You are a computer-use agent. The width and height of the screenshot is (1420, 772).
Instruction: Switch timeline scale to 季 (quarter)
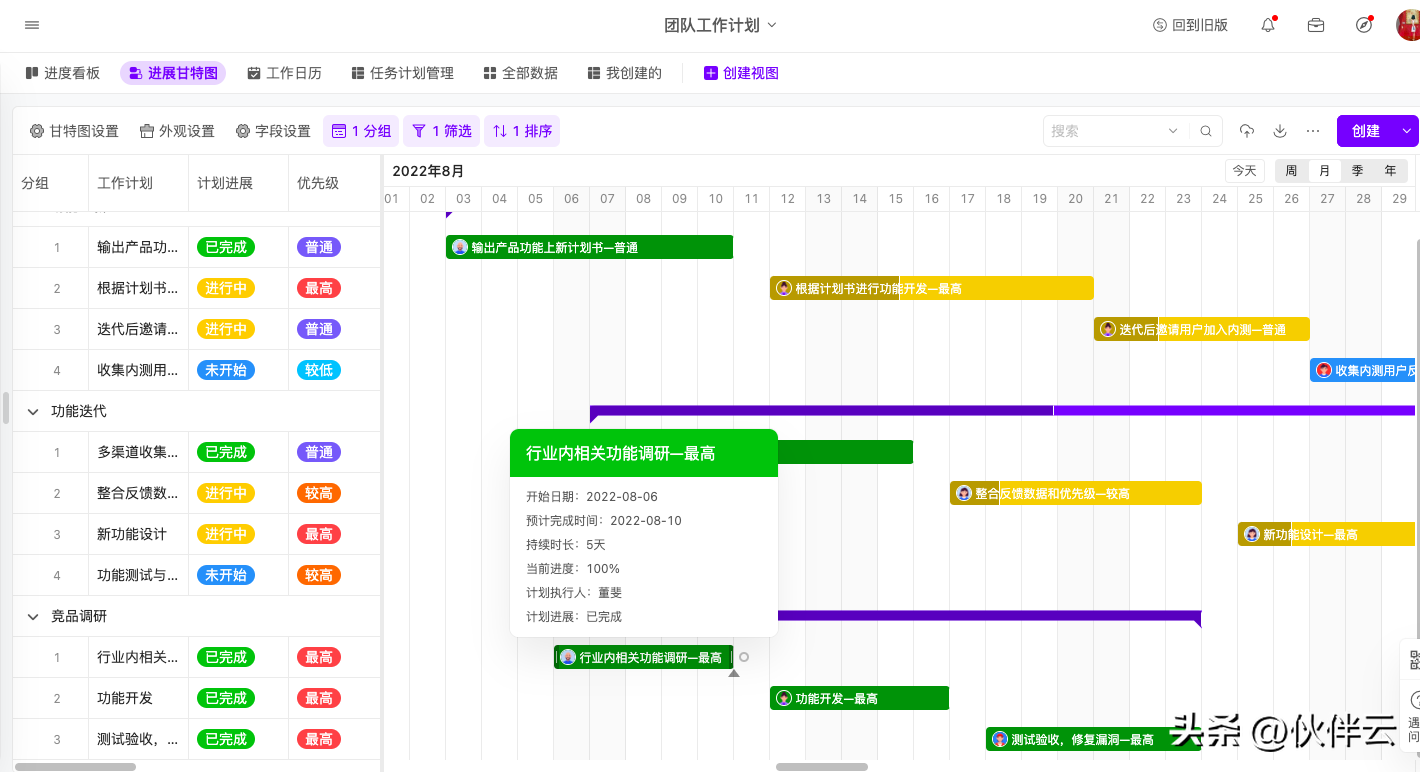tap(1357, 171)
